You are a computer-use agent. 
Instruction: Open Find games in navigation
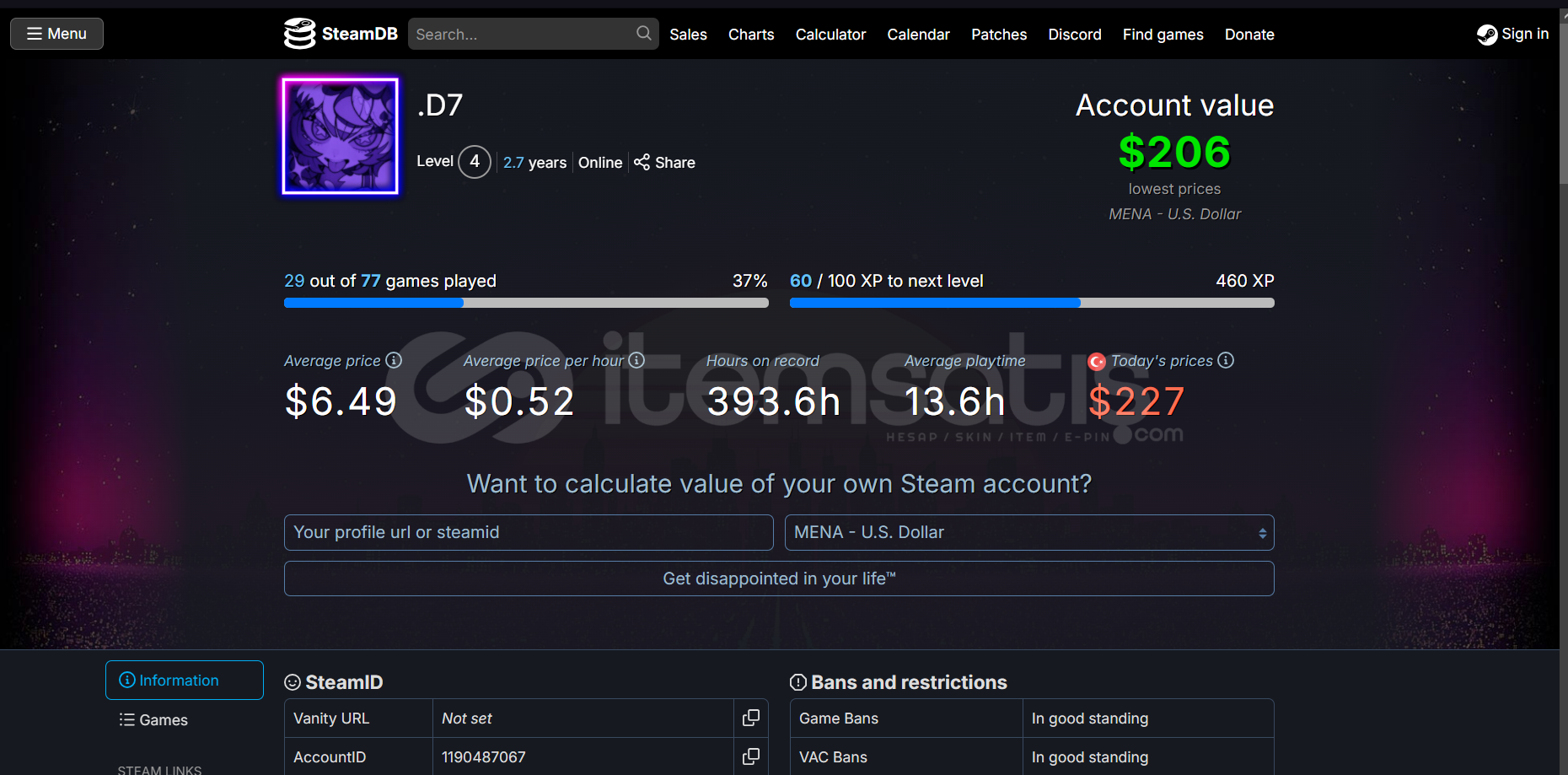click(1163, 35)
